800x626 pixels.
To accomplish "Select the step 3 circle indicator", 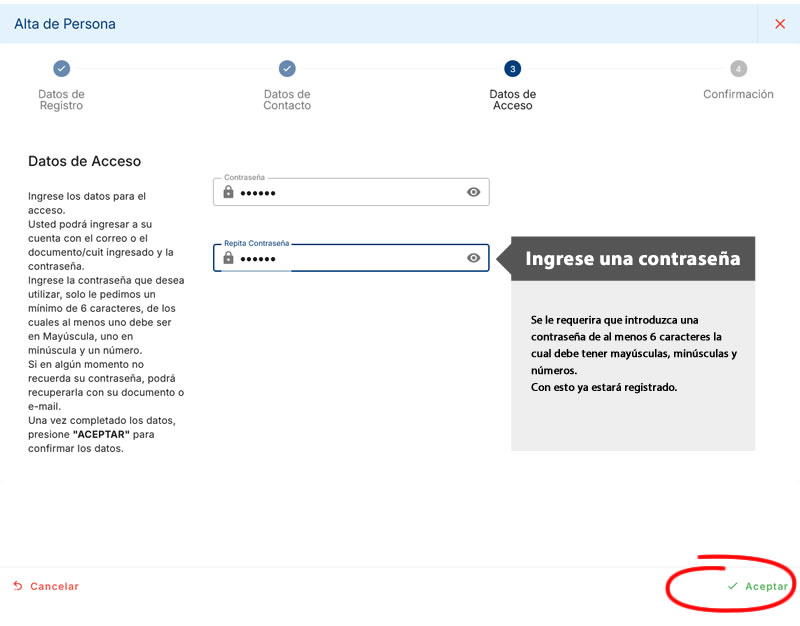I will (x=512, y=69).
